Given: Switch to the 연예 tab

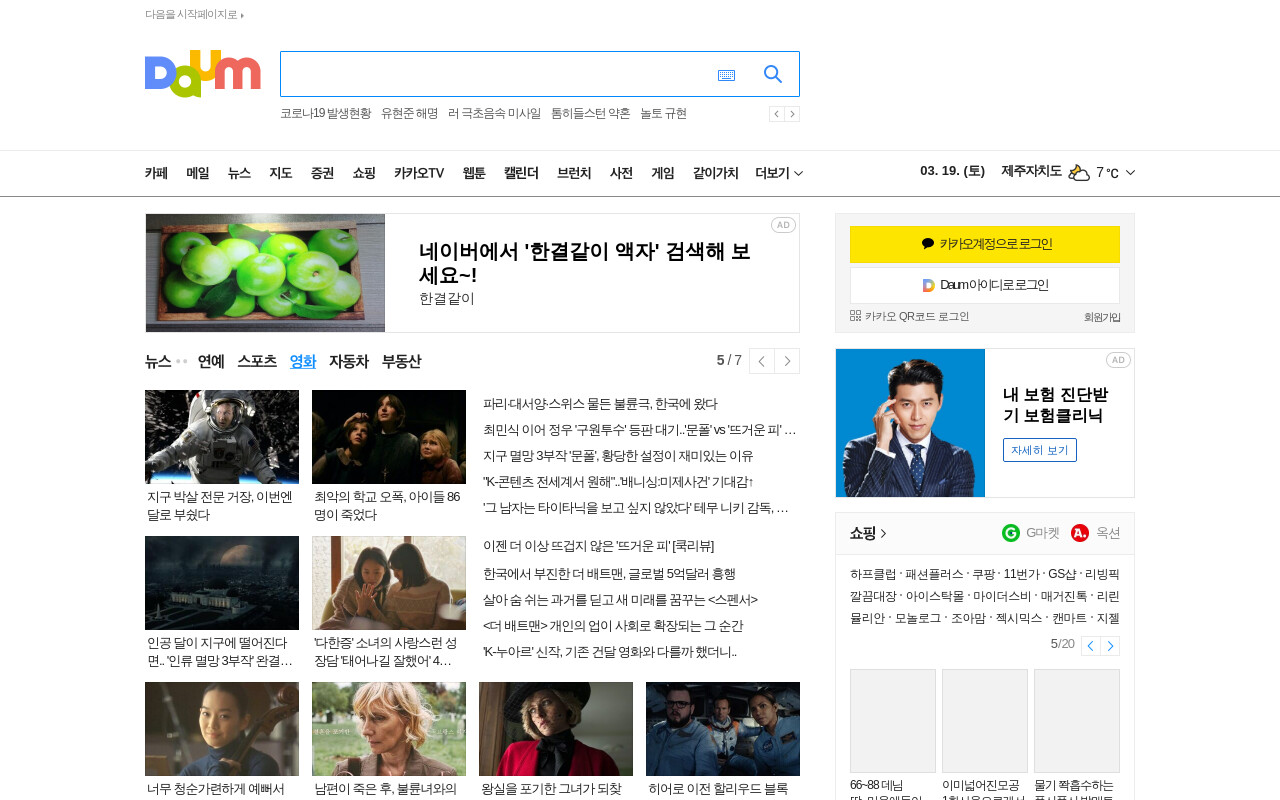Looking at the screenshot, I should point(211,361).
